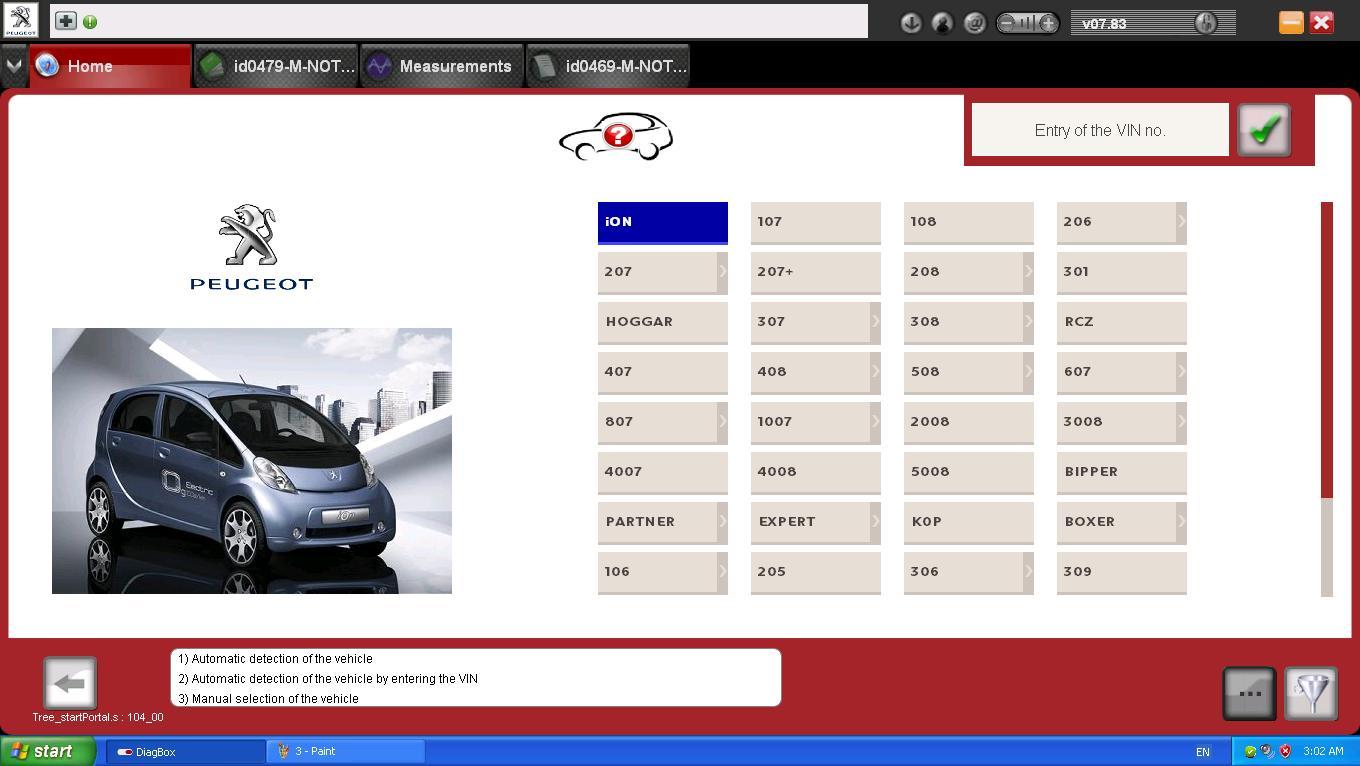Select the K0P model
This screenshot has height=766, width=1360.
tap(969, 522)
